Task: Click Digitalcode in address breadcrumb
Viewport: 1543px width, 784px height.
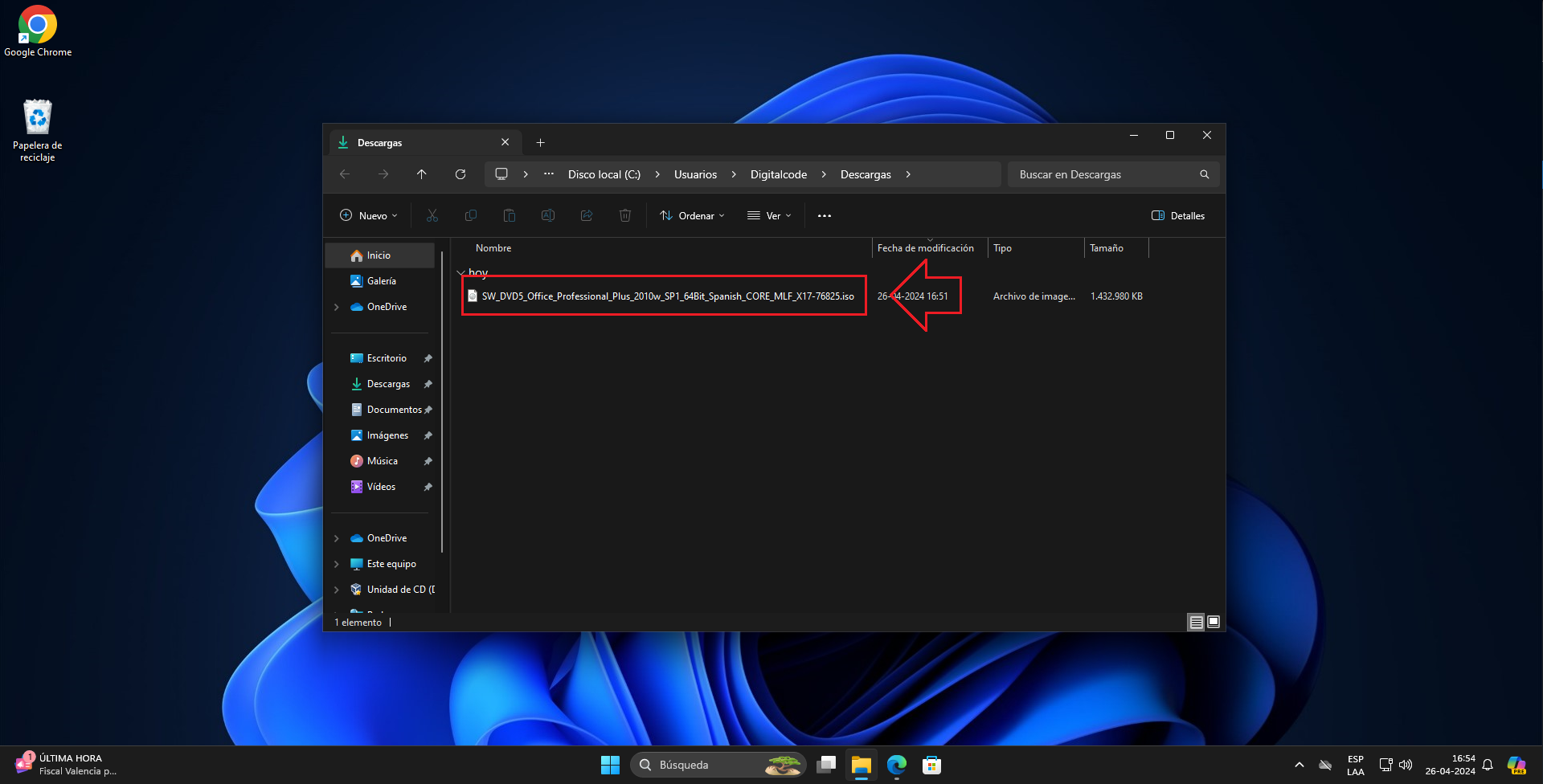Action: tap(779, 174)
